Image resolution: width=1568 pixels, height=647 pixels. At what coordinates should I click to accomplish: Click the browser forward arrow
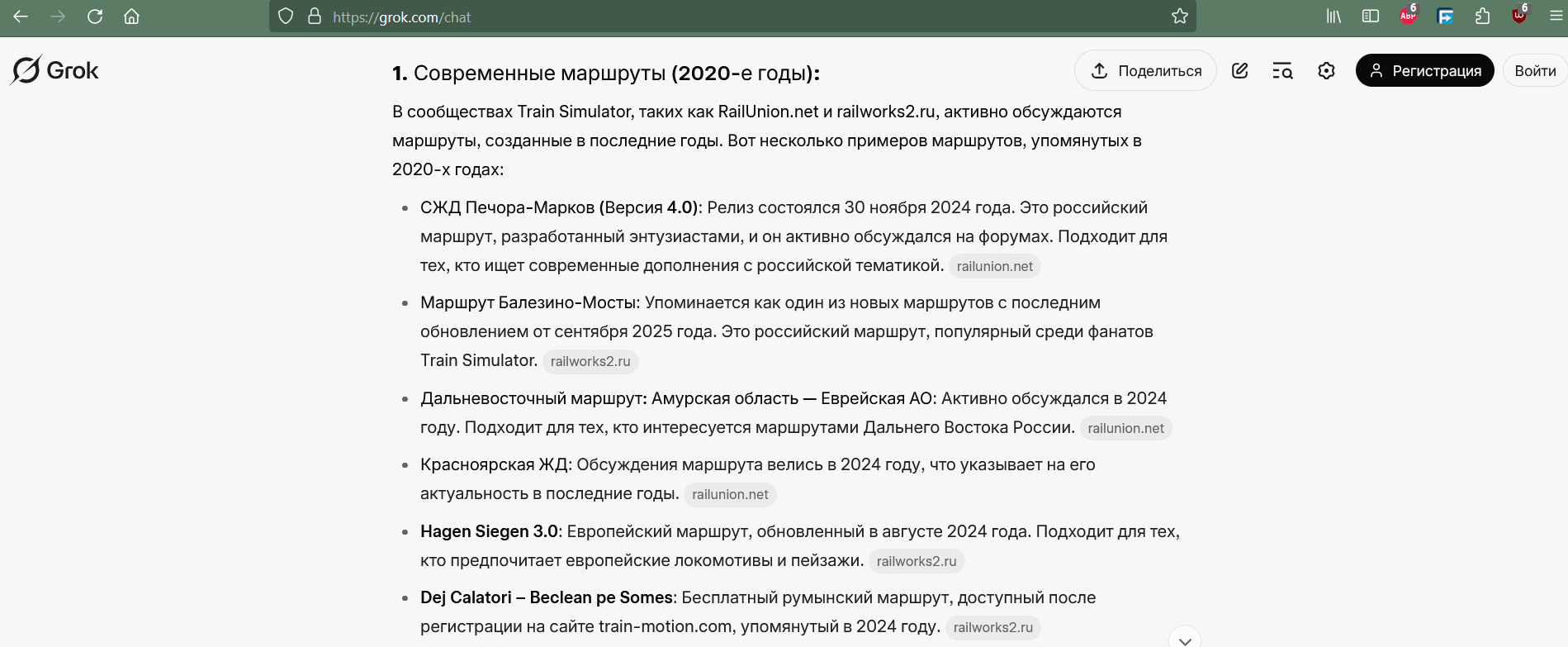pyautogui.click(x=58, y=17)
